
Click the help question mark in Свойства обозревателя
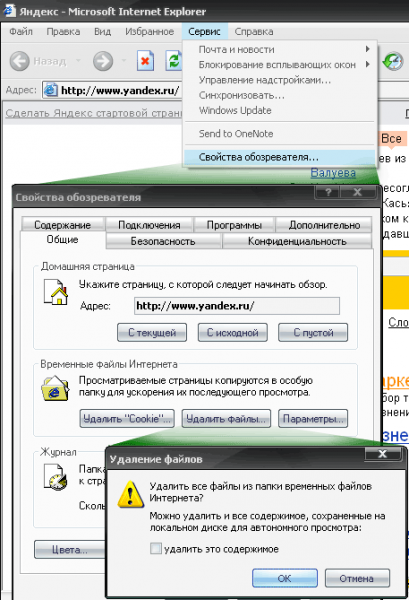coord(328,192)
